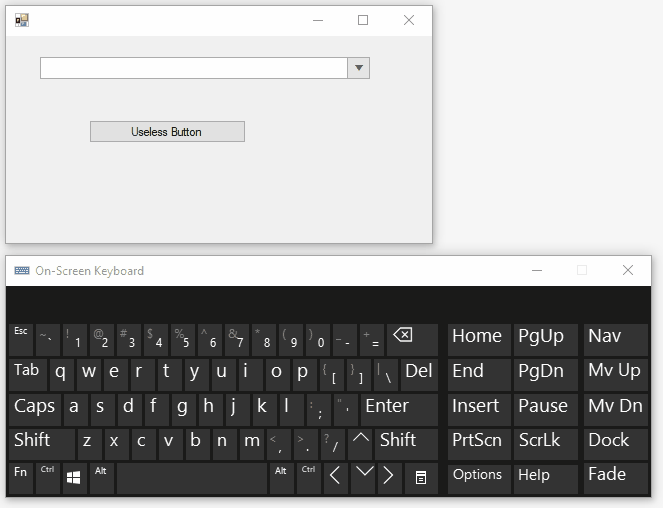Image resolution: width=663 pixels, height=508 pixels.
Task: Click the Fade key
Action: (616, 478)
